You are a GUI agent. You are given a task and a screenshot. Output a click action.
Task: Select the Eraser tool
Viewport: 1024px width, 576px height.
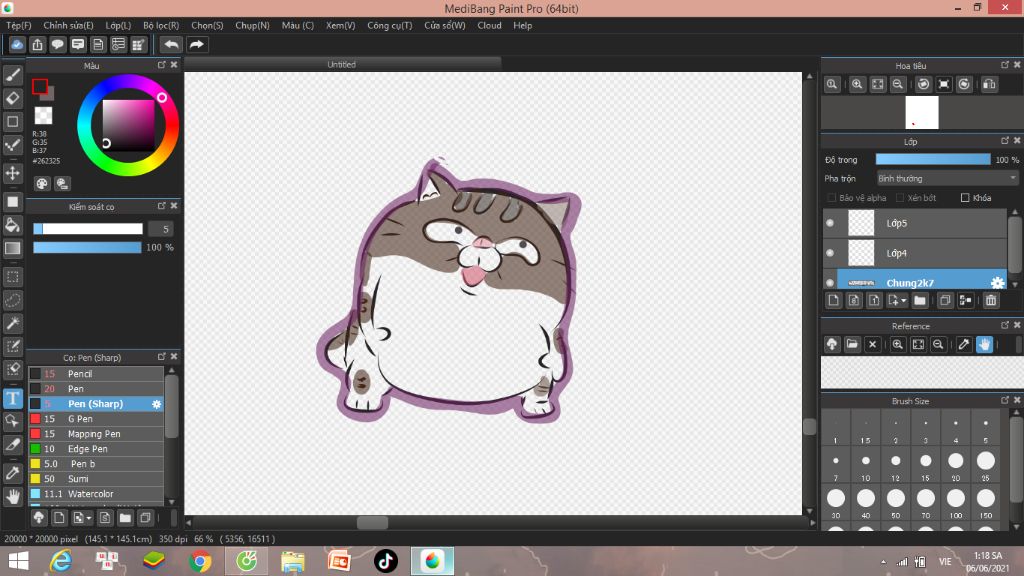click(x=12, y=98)
